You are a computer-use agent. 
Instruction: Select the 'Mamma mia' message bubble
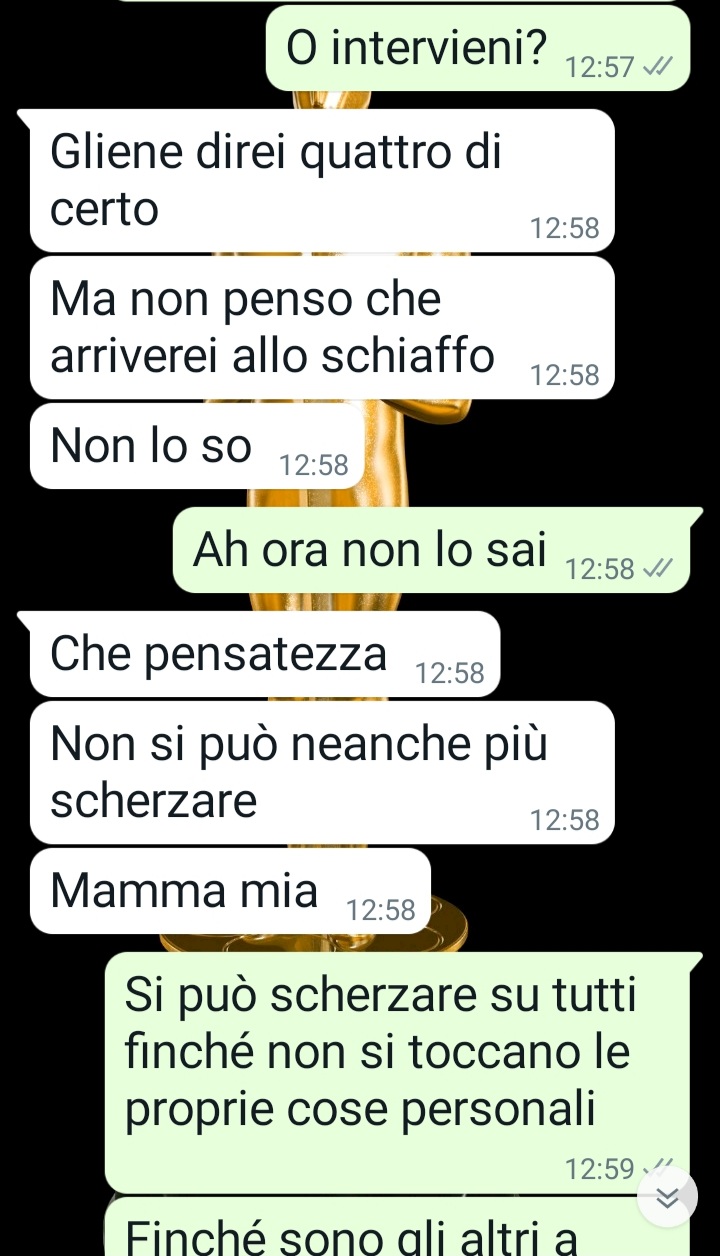(x=231, y=891)
